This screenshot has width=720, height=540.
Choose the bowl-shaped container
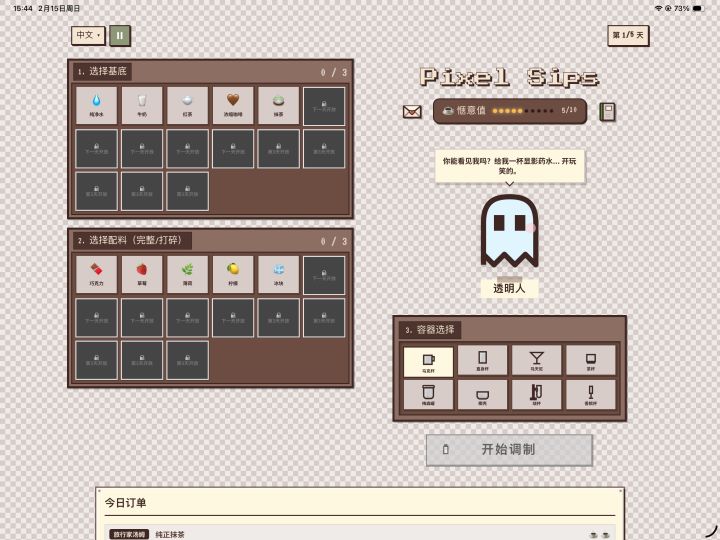click(482, 394)
